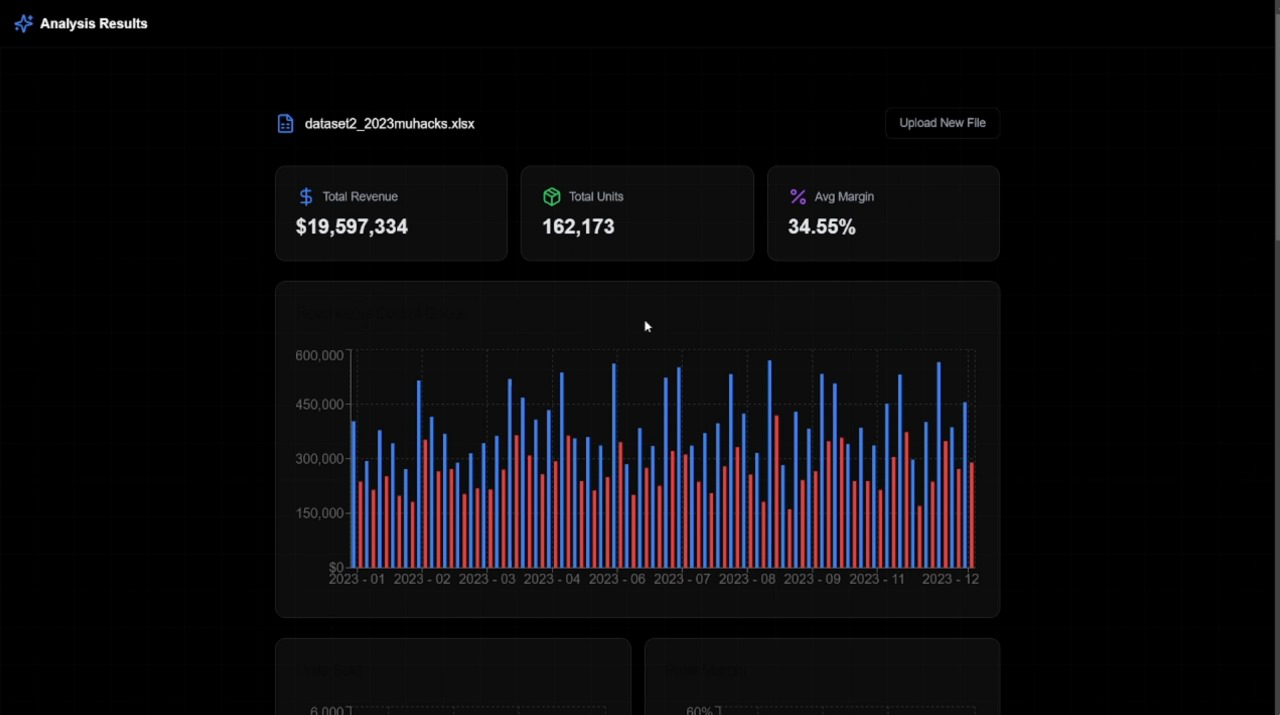Click the 600,000 y-axis label
This screenshot has height=715, width=1280.
click(x=320, y=355)
